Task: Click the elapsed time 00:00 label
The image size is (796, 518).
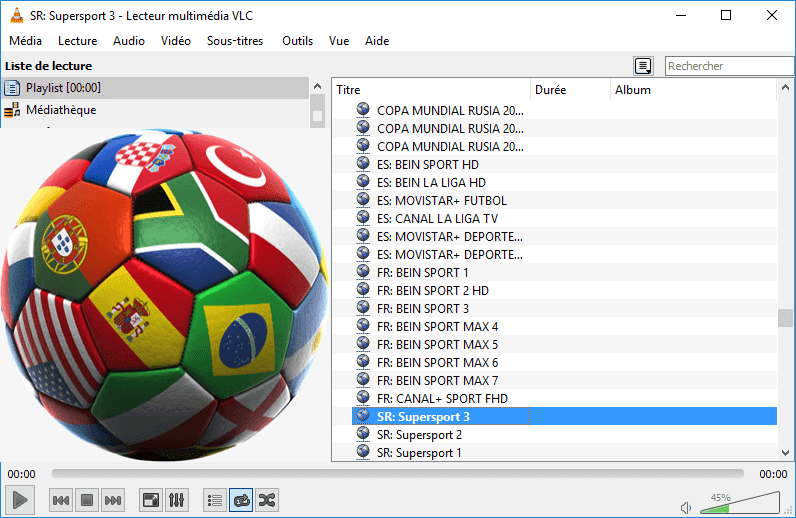Action: click(21, 474)
